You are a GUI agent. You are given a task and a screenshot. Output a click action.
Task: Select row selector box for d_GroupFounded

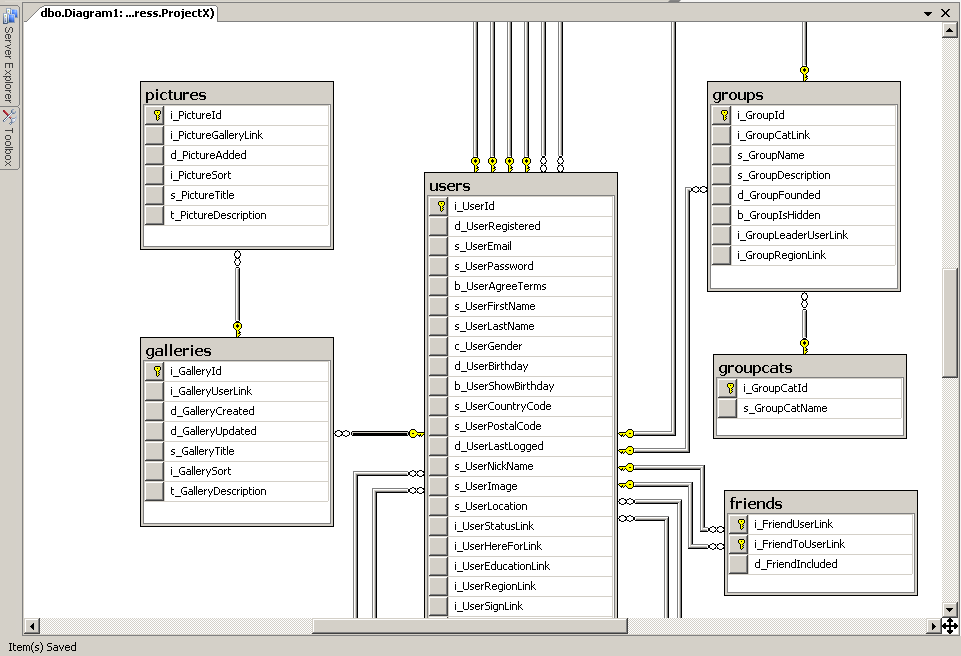[x=722, y=195]
